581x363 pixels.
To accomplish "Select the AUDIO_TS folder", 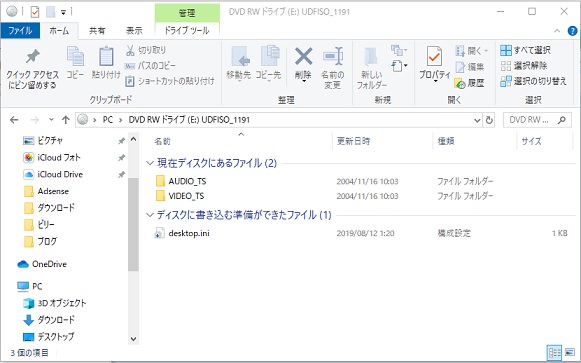I will coord(180,181).
